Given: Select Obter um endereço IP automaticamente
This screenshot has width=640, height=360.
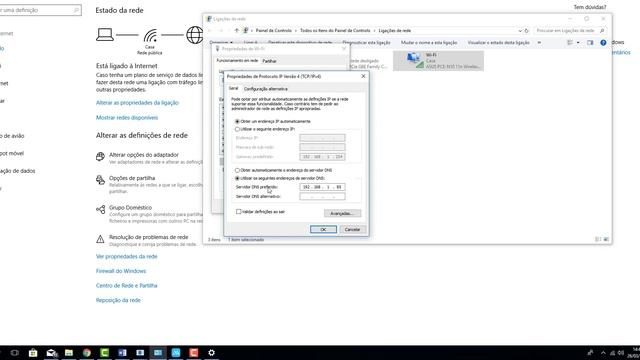Looking at the screenshot, I should point(237,122).
